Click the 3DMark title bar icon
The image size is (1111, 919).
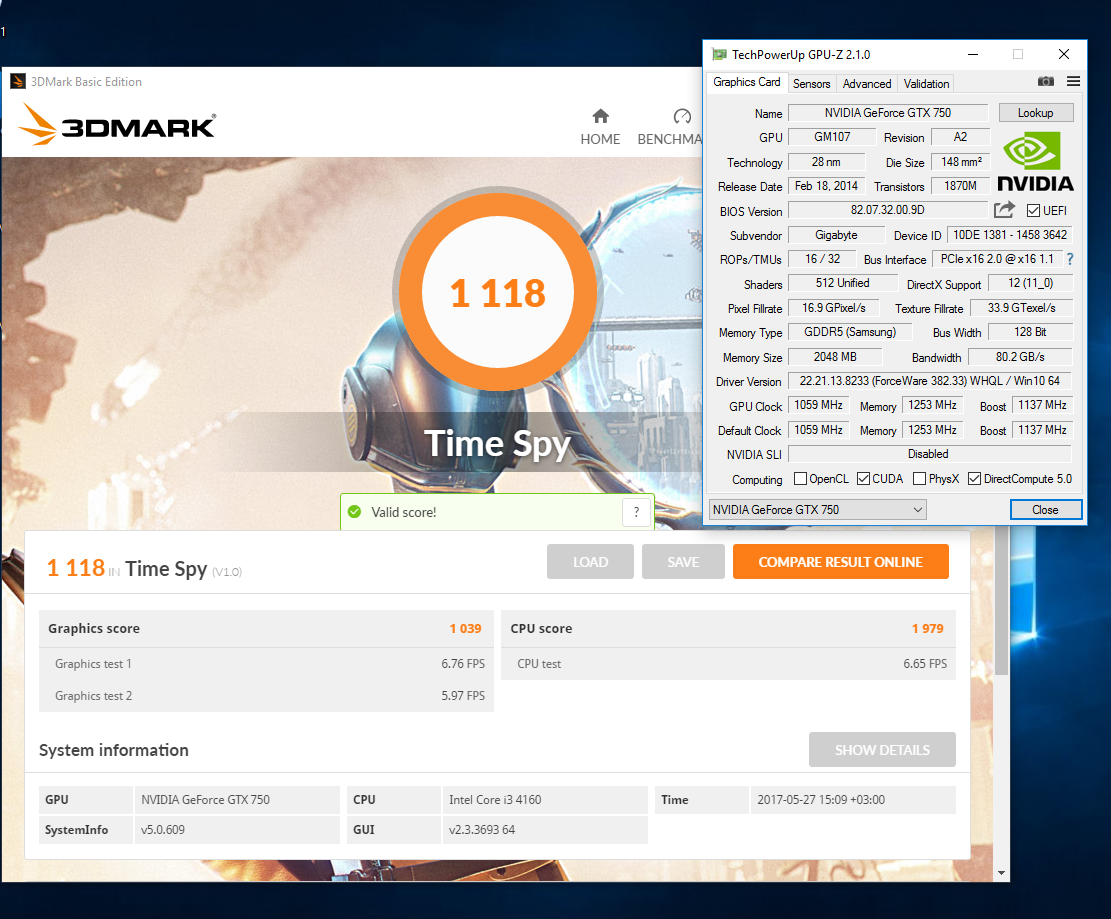coord(18,81)
